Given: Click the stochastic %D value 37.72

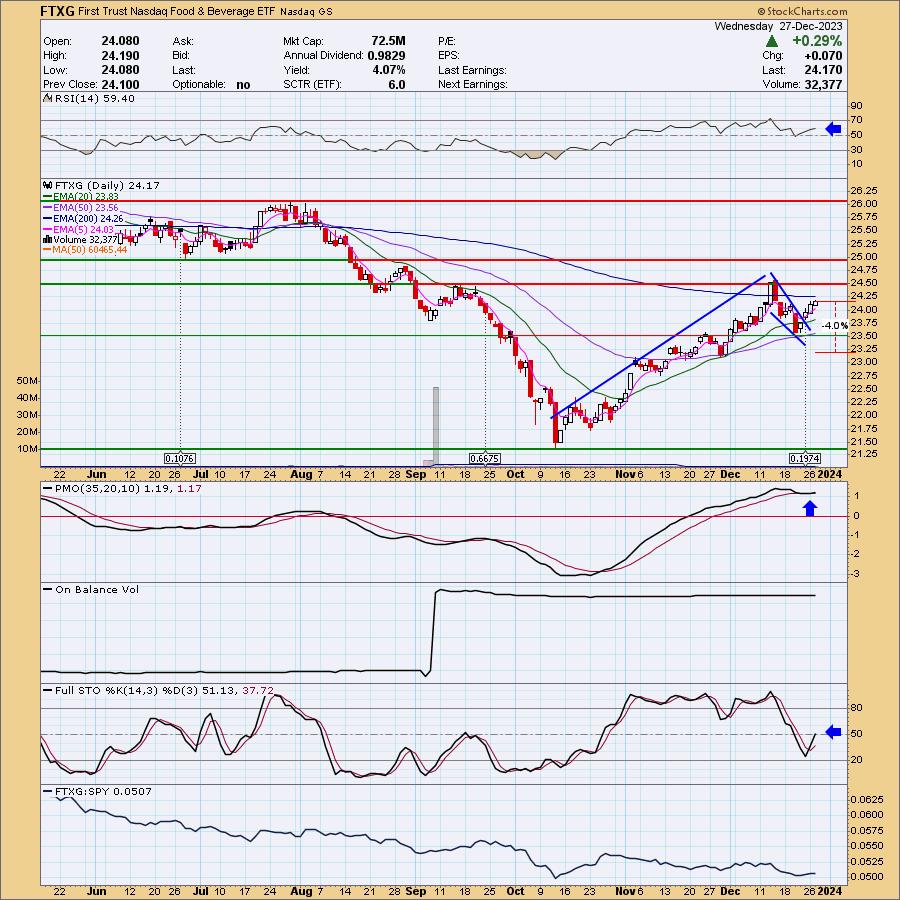Looking at the screenshot, I should coord(258,690).
